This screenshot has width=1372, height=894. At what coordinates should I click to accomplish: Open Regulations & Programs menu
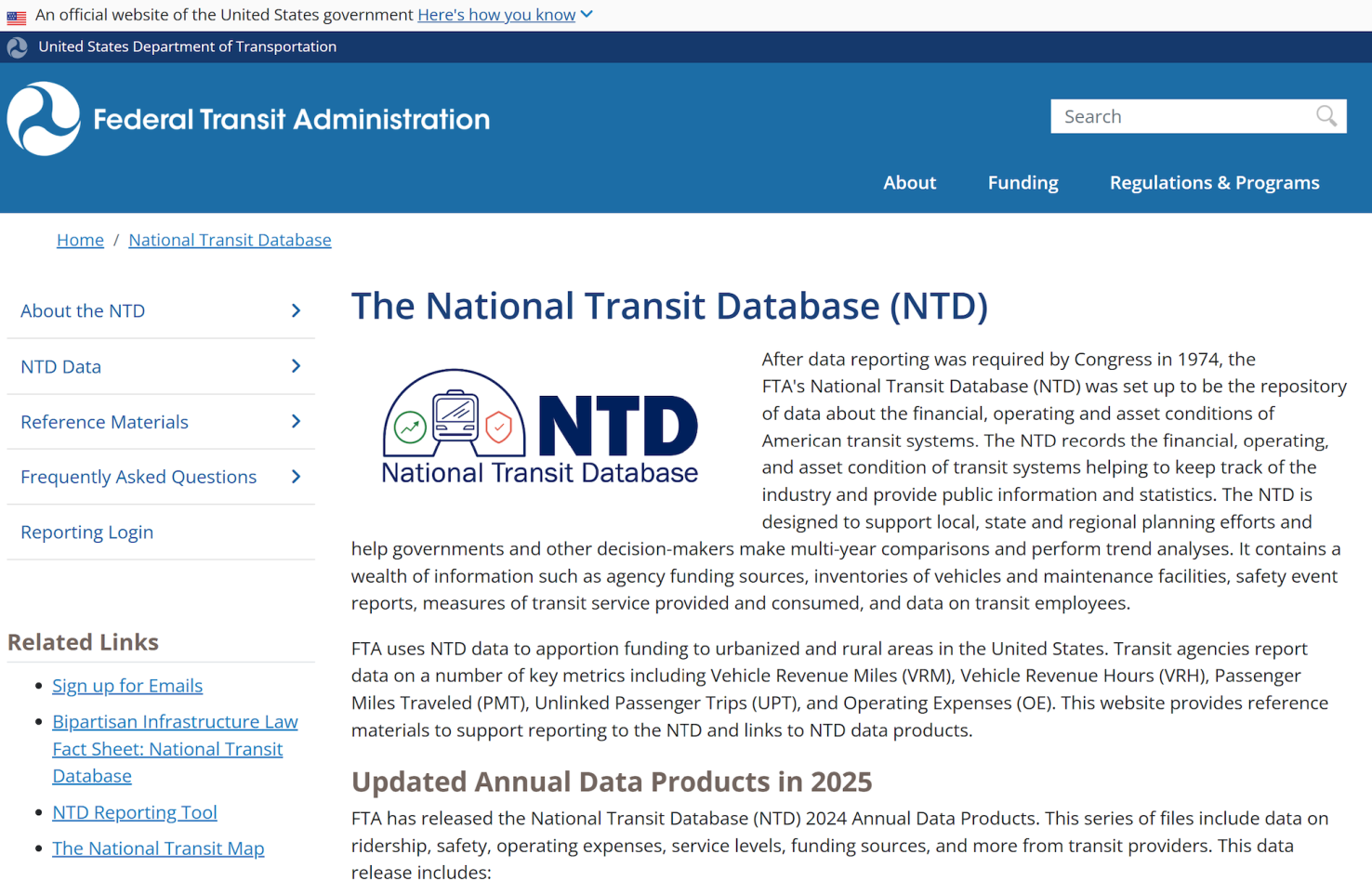click(1214, 183)
